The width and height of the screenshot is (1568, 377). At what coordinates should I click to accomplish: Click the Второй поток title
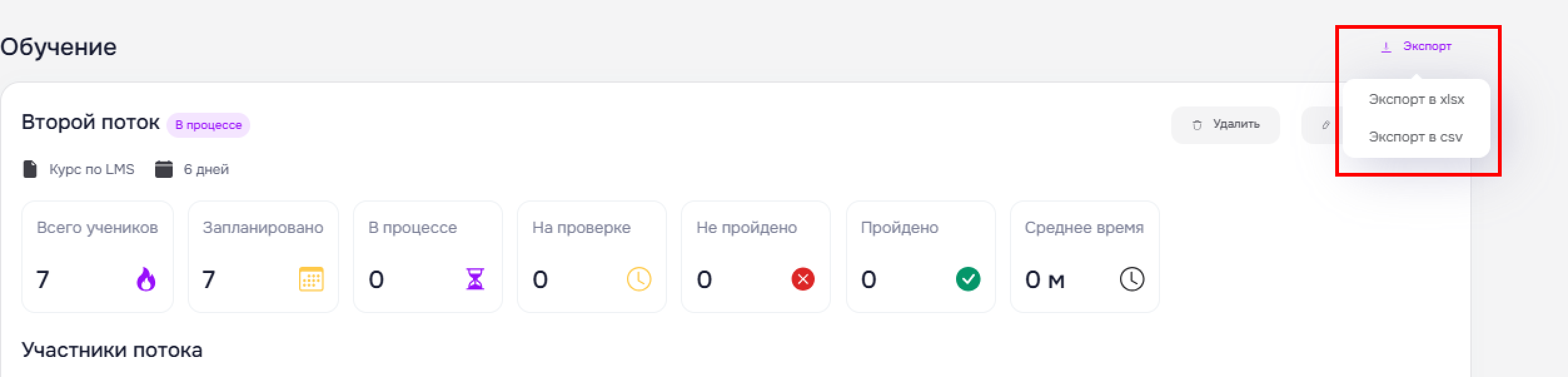(91, 122)
